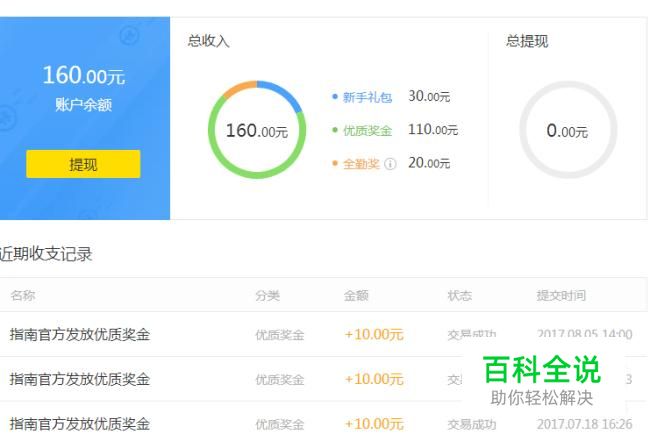
Task: Open the 全勤奖 income link
Action: coord(362,163)
